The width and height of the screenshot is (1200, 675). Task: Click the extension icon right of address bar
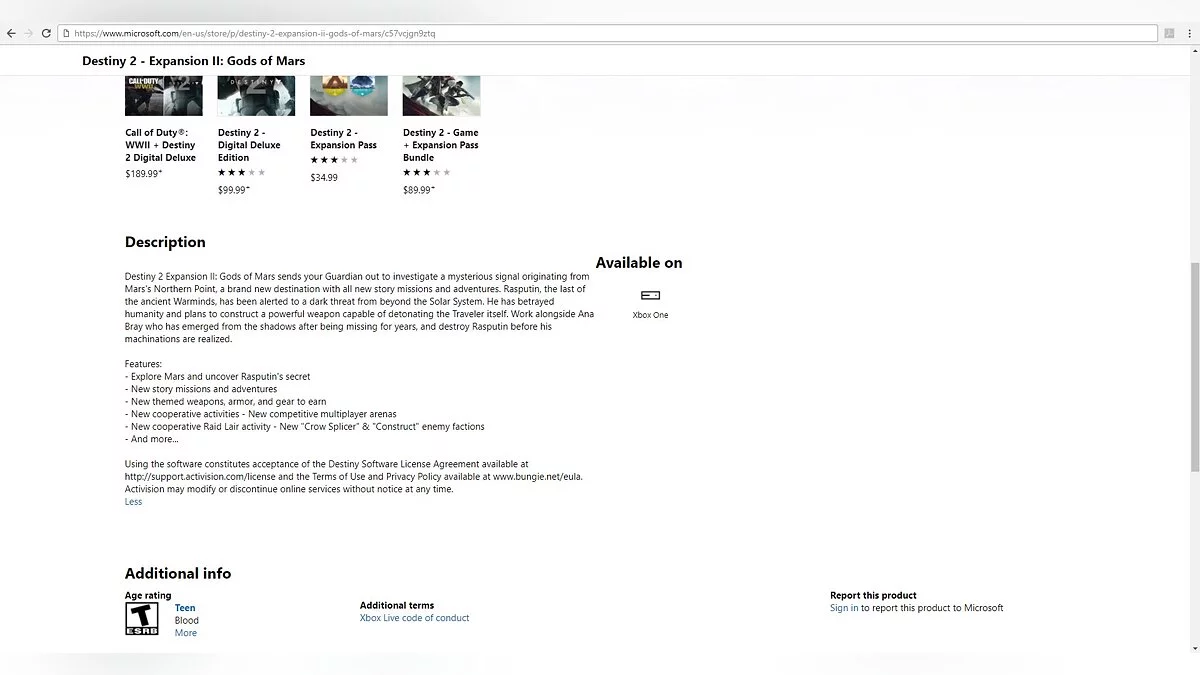(1168, 33)
